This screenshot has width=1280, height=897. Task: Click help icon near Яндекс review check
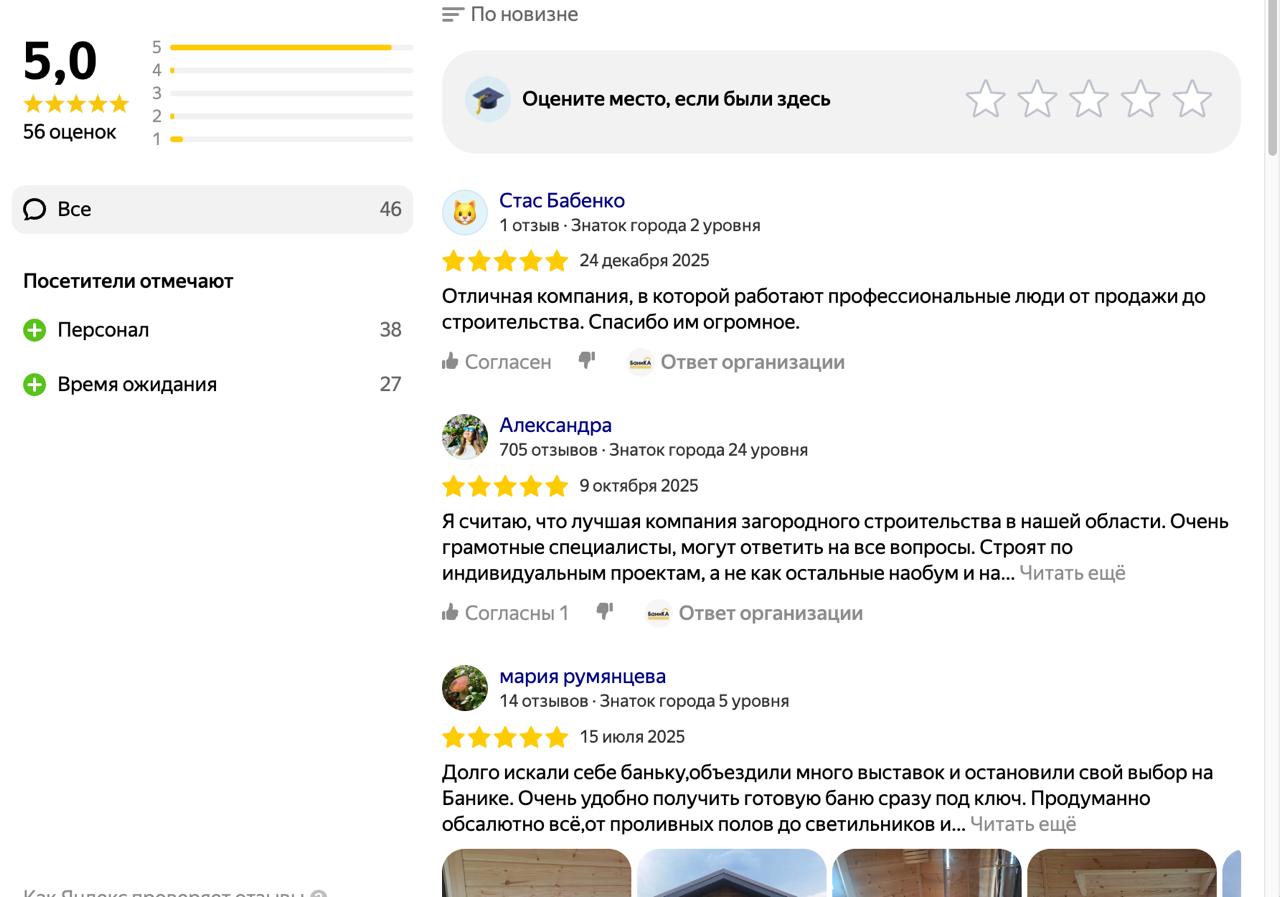pos(319,894)
